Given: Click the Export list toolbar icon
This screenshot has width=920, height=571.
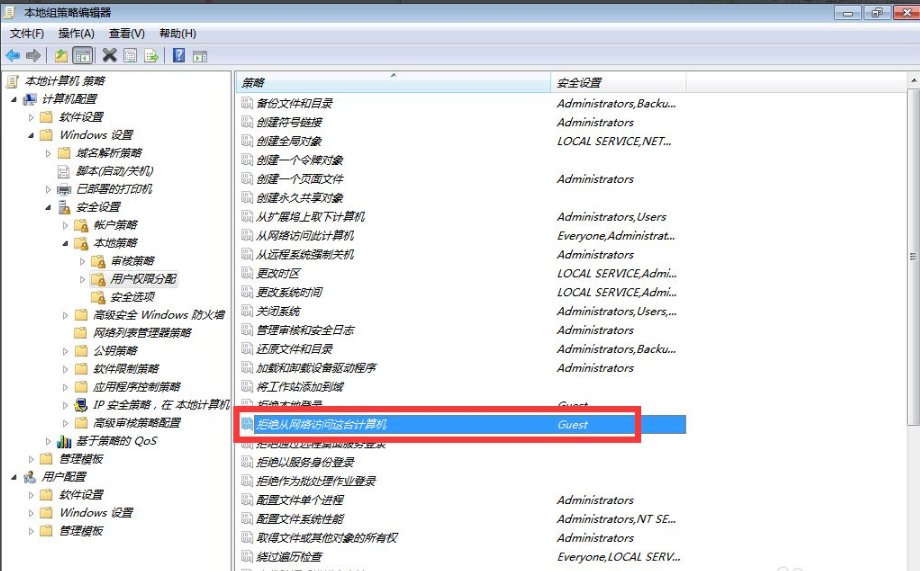Looking at the screenshot, I should tap(152, 56).
